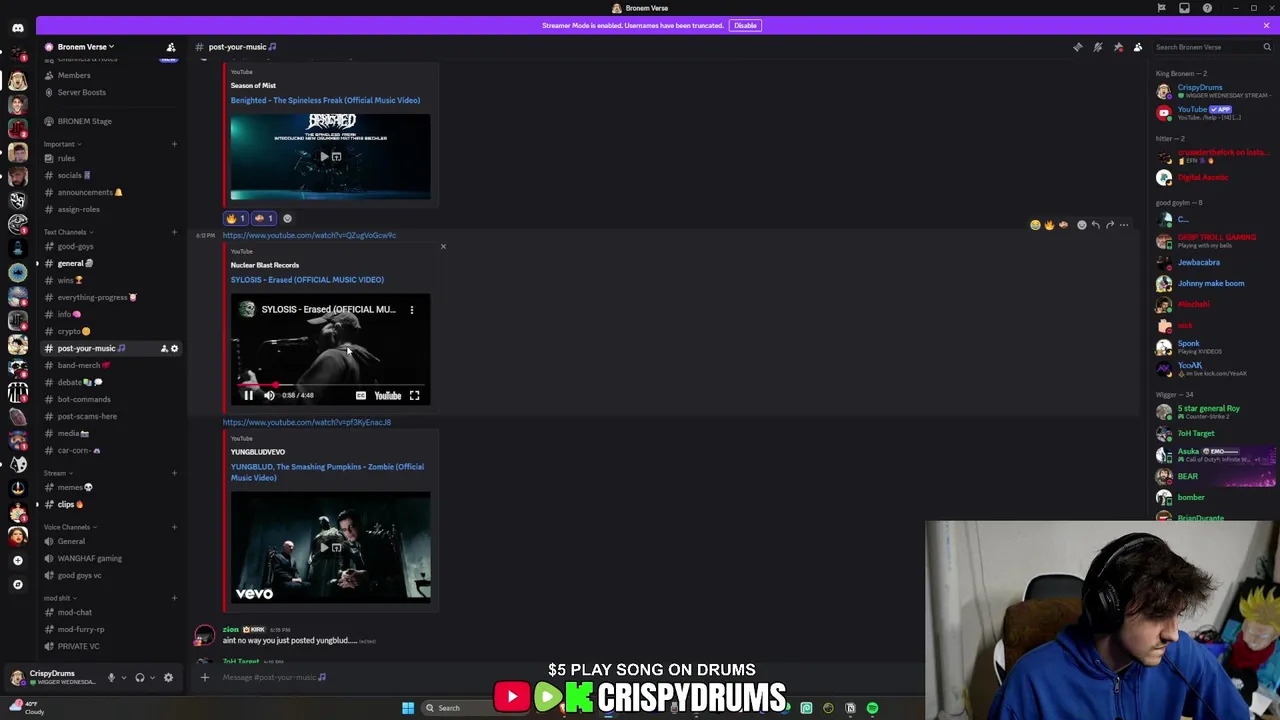
Task: Open YUNGBLUD Zombie video title link
Action: tap(327, 472)
